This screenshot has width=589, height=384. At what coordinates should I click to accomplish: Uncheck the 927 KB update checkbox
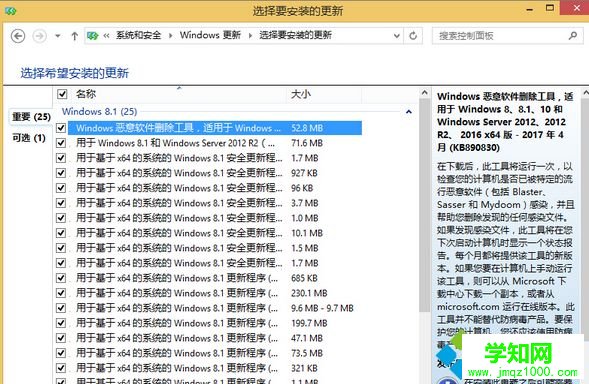point(61,173)
